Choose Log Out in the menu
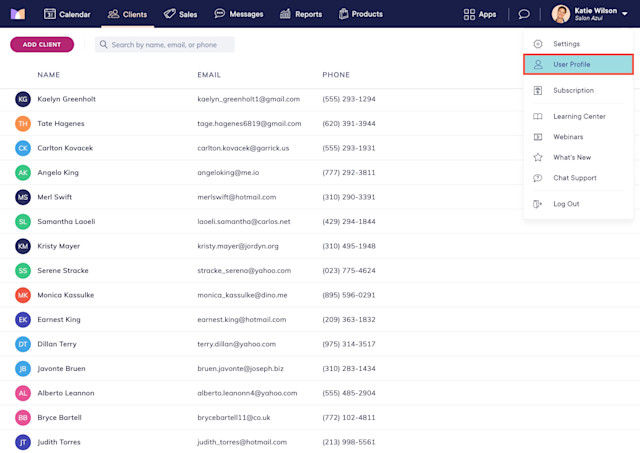Image resolution: width=640 pixels, height=453 pixels. tap(578, 204)
